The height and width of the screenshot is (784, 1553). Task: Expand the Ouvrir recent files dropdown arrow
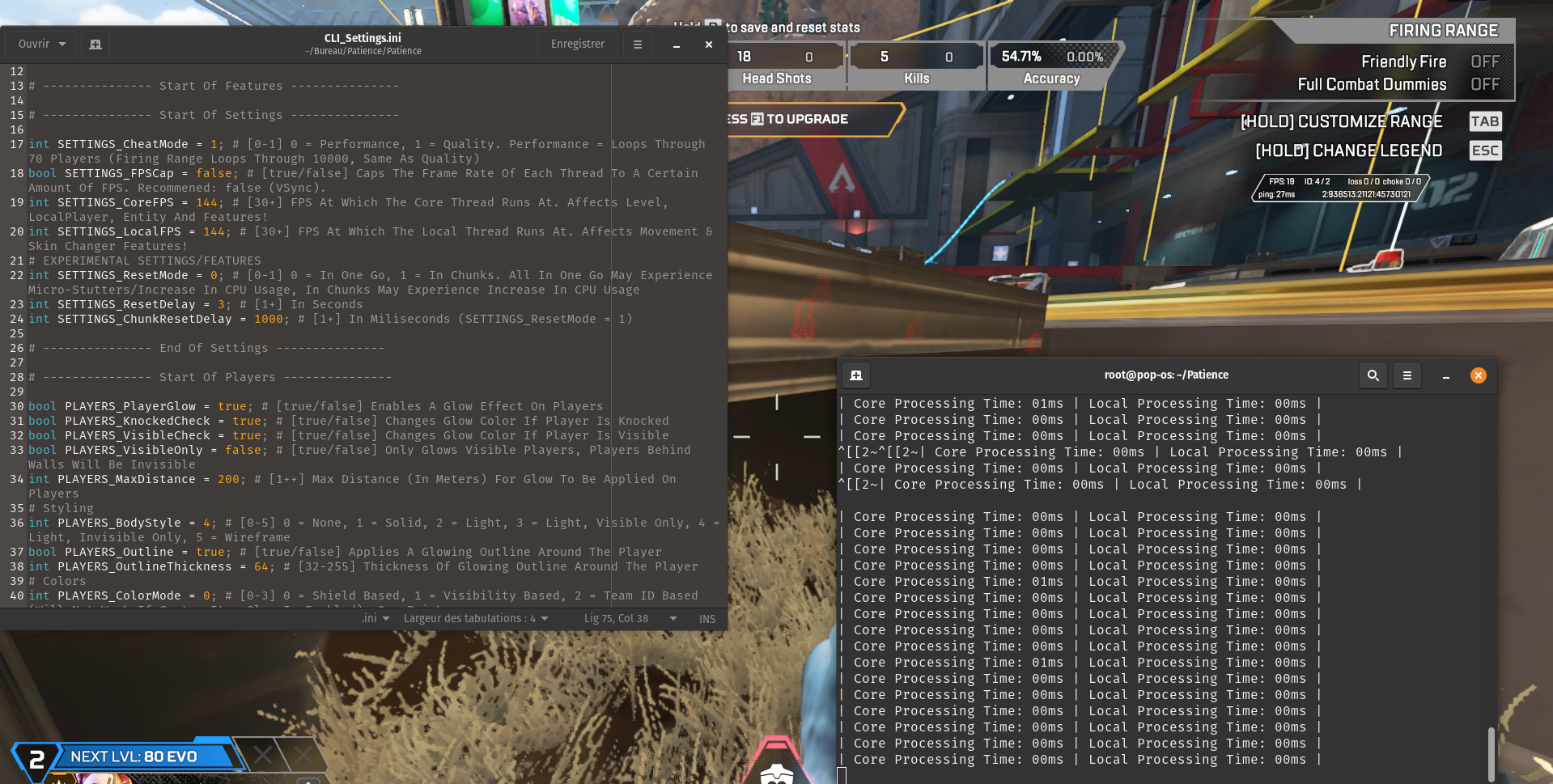[62, 44]
